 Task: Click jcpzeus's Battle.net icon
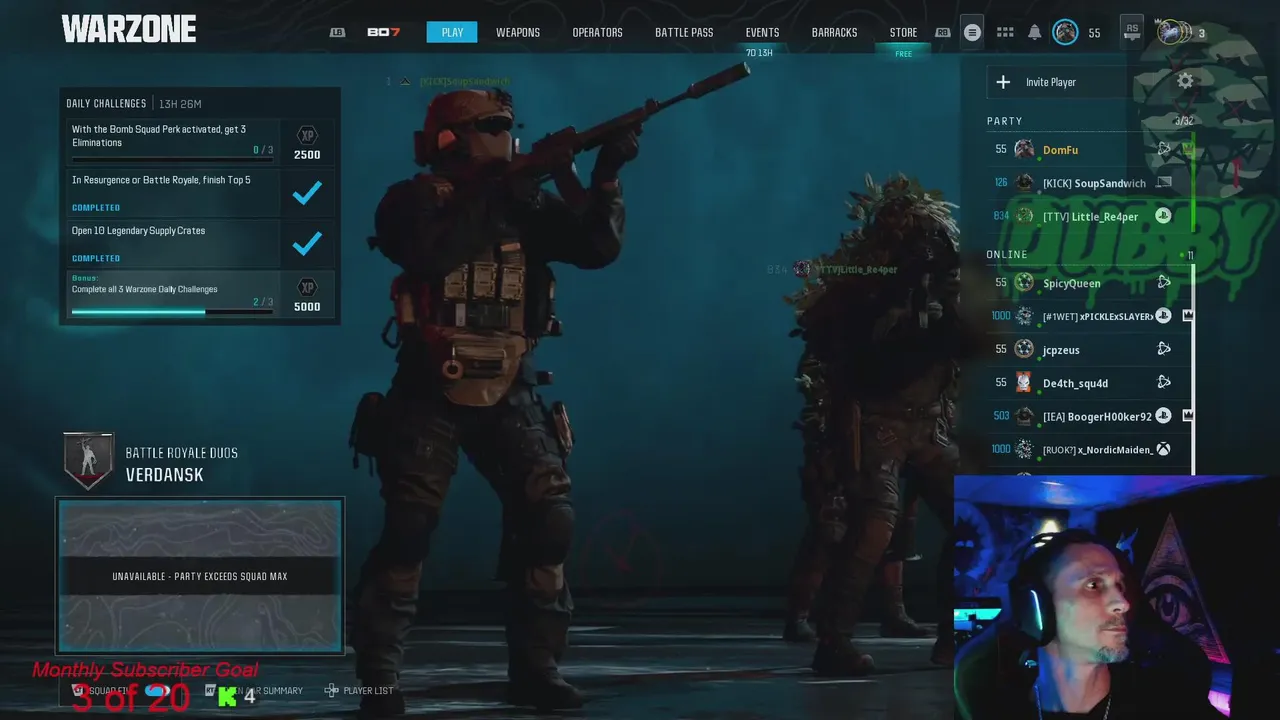[x=1164, y=349]
